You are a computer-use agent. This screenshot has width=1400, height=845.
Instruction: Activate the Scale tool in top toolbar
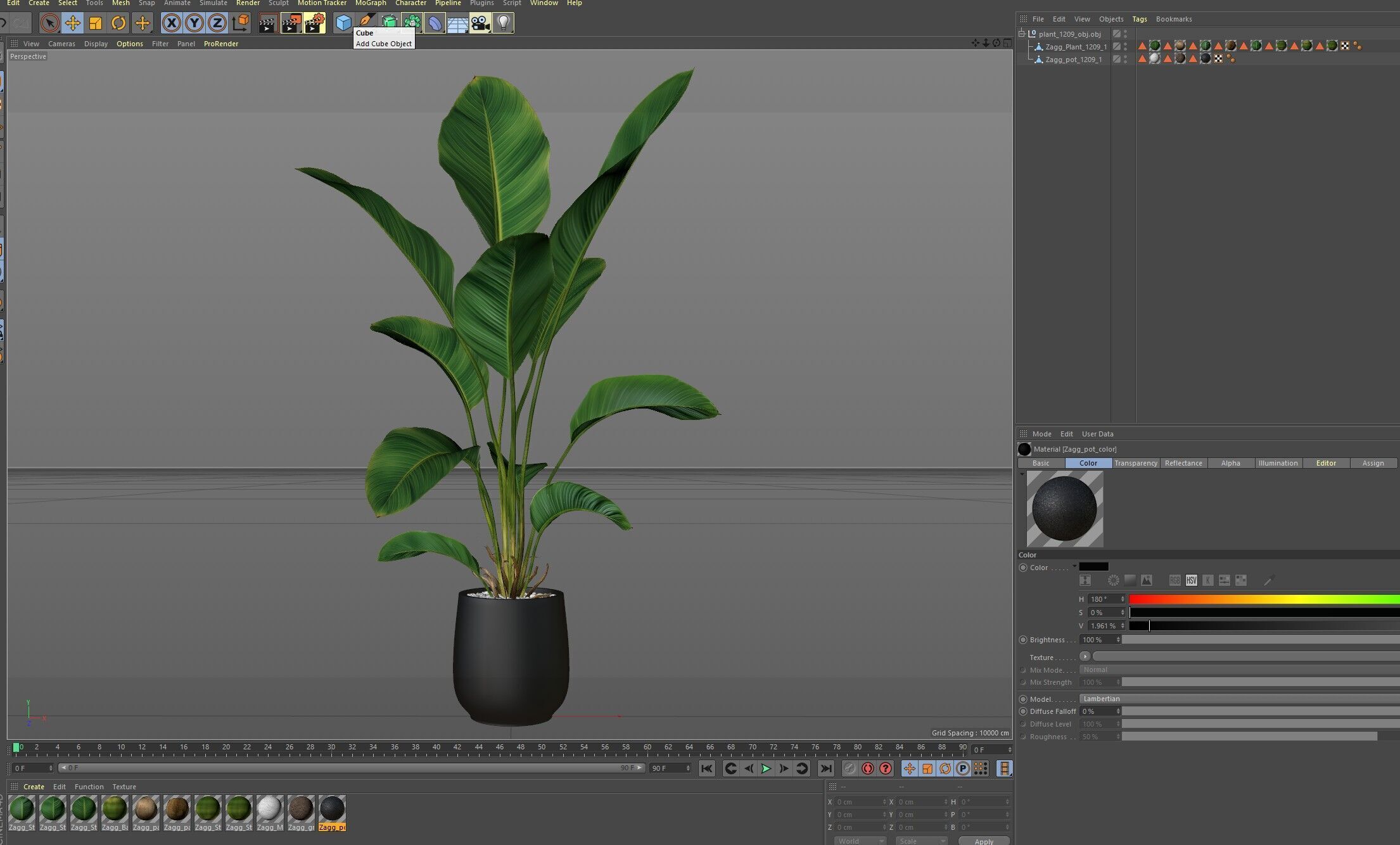click(x=95, y=23)
